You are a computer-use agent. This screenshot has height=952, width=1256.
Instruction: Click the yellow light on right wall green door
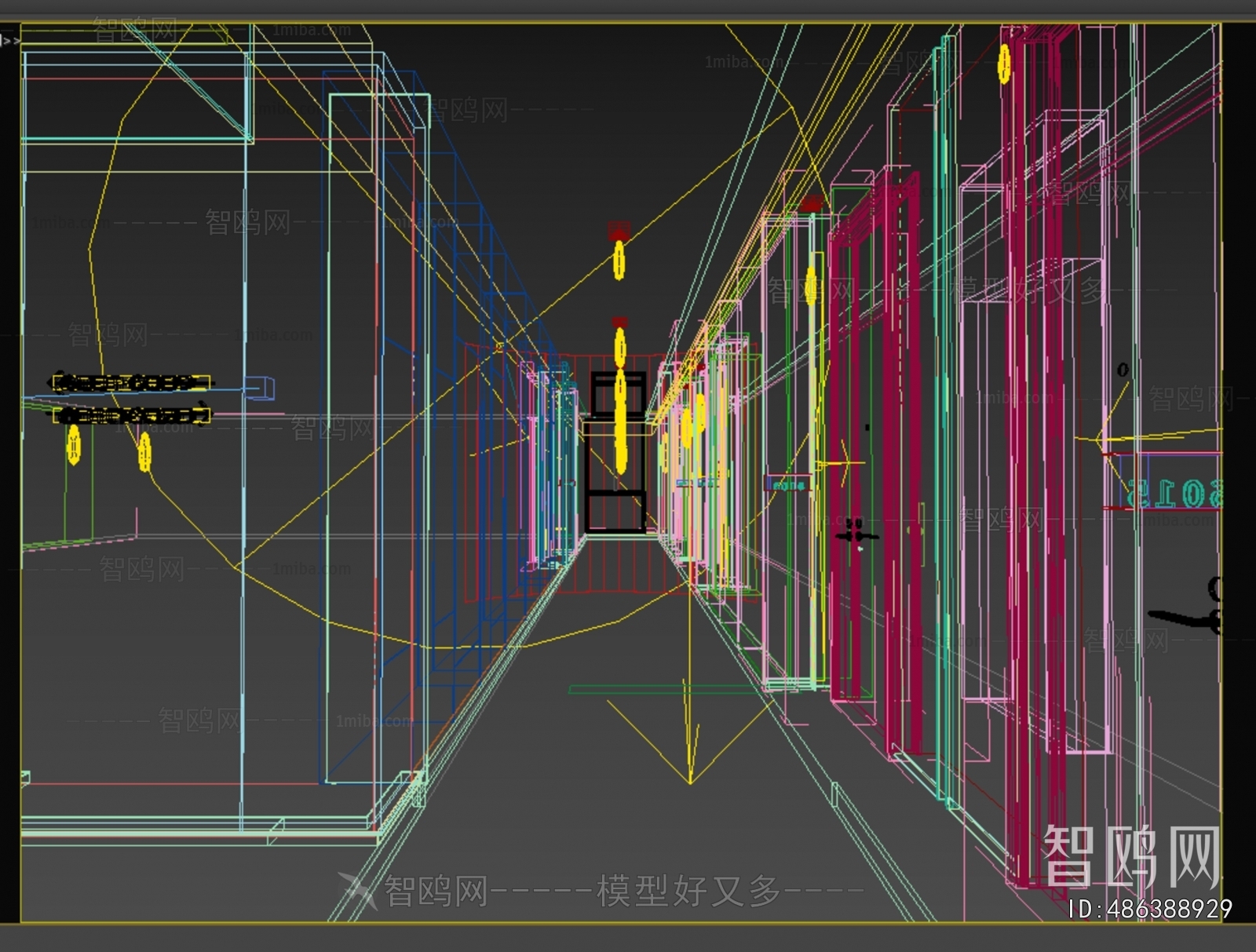point(811,286)
